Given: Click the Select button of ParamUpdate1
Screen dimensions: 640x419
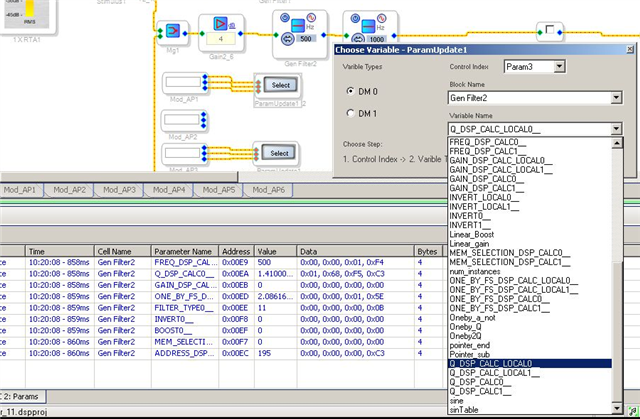Looking at the screenshot, I should (279, 153).
